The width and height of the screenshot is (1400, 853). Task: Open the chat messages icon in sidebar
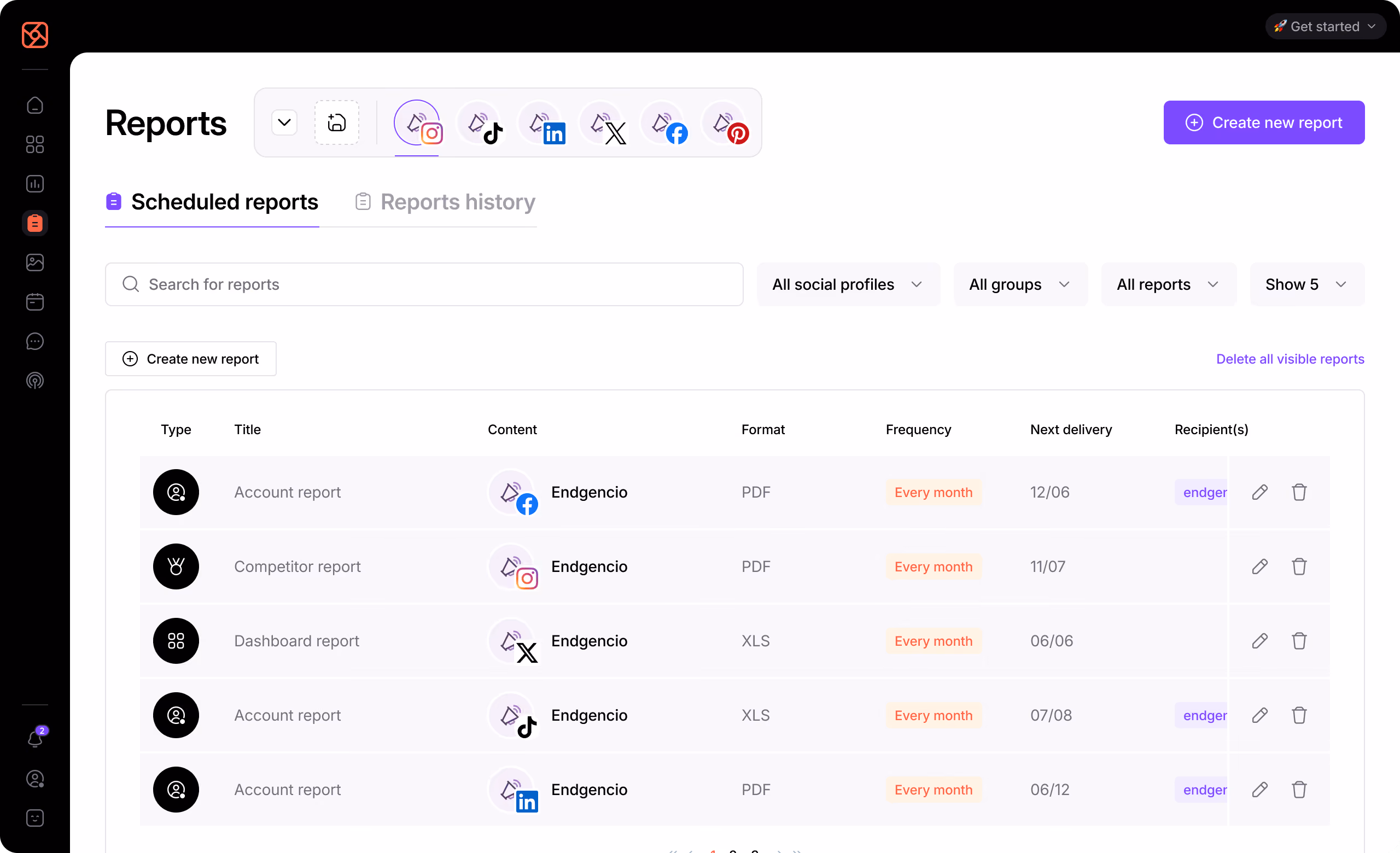(x=34, y=341)
